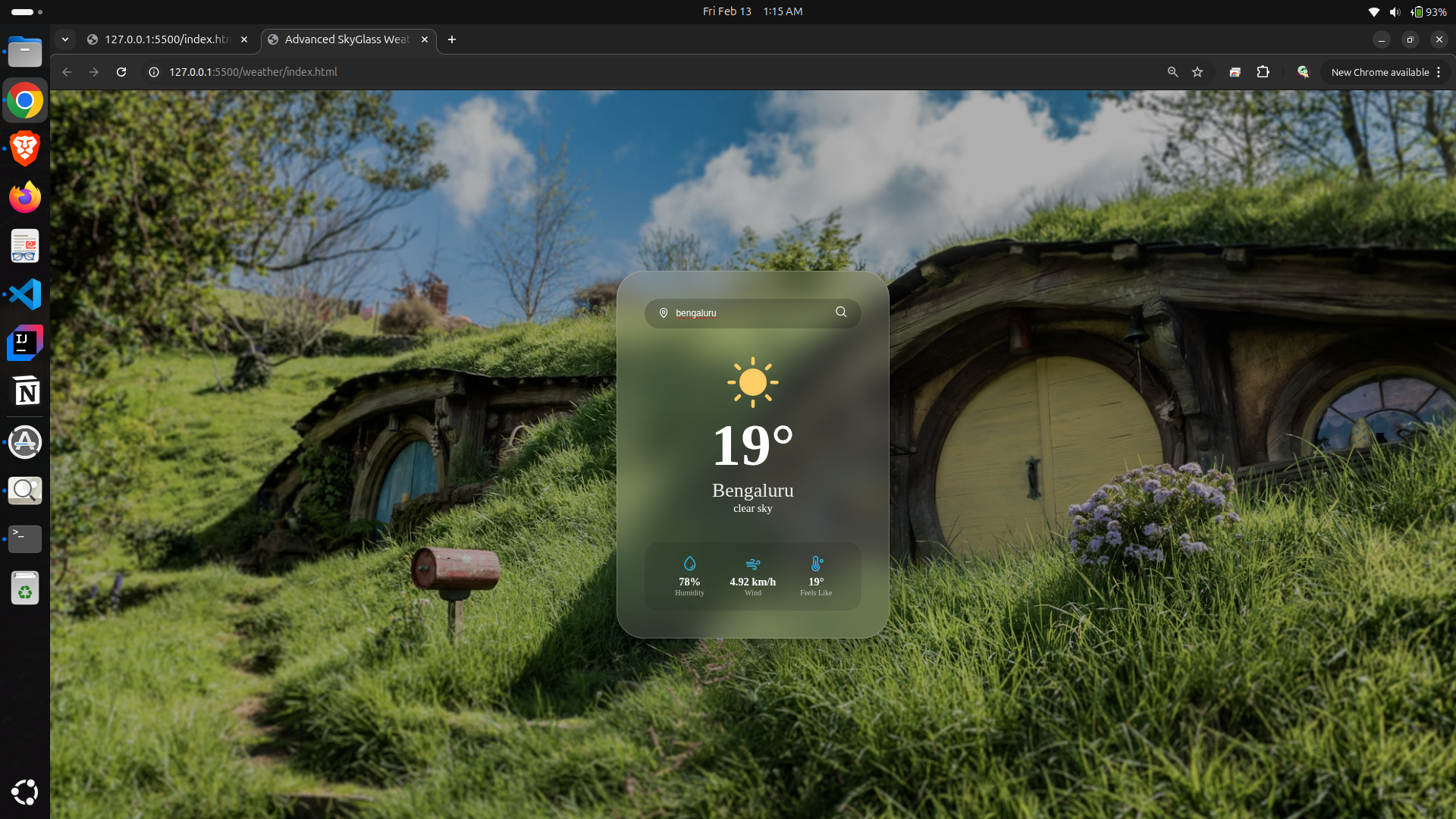Open the Chrome three-dot menu
The width and height of the screenshot is (1456, 819).
tap(1438, 72)
